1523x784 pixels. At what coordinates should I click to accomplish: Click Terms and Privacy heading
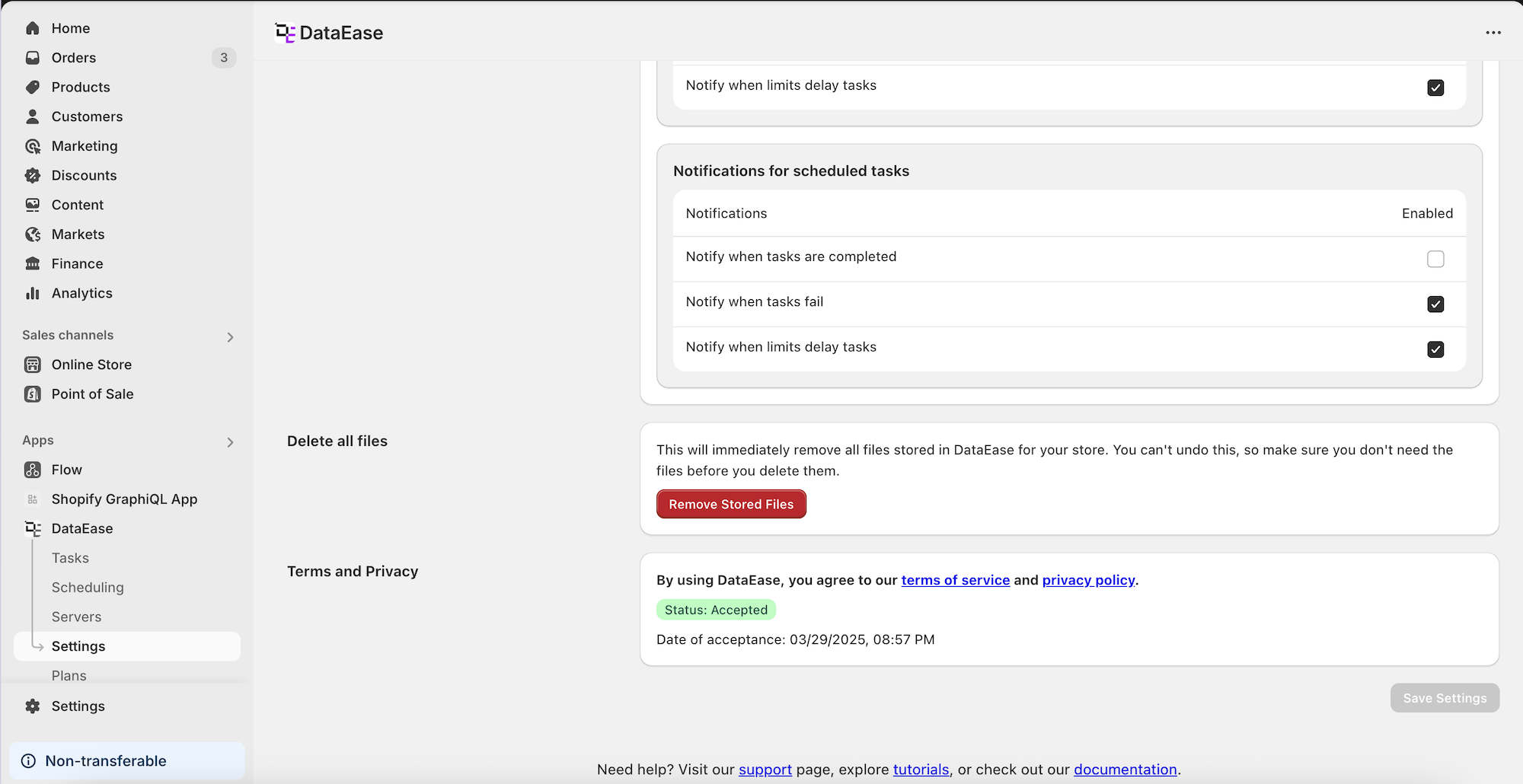pyautogui.click(x=353, y=572)
